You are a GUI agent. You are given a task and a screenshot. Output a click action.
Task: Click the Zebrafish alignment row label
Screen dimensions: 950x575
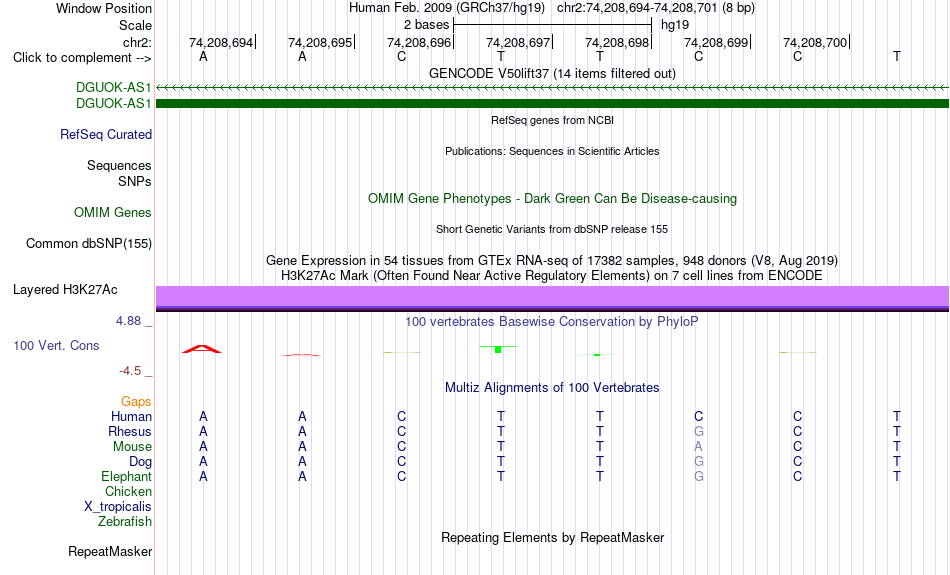tap(125, 521)
